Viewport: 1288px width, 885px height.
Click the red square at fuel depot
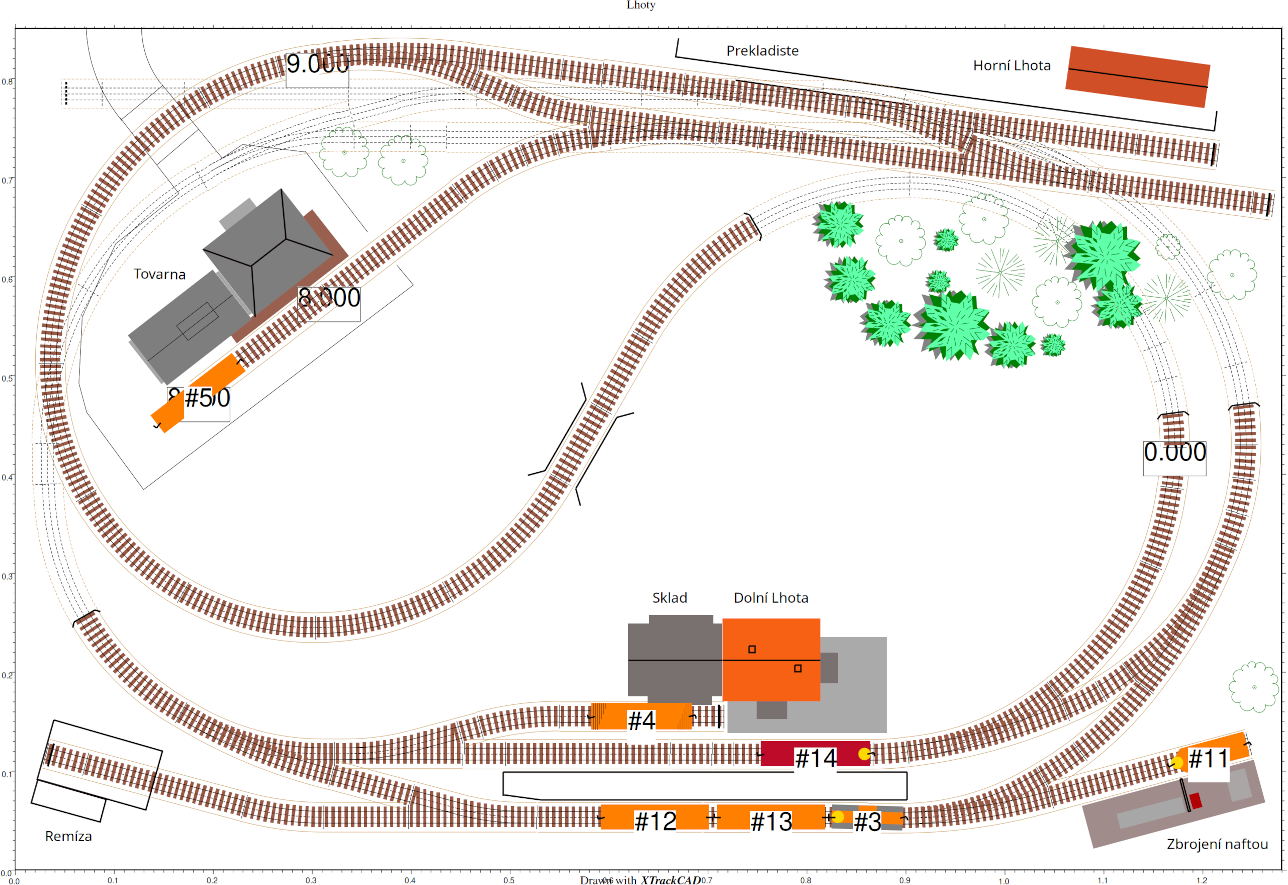coord(1195,801)
